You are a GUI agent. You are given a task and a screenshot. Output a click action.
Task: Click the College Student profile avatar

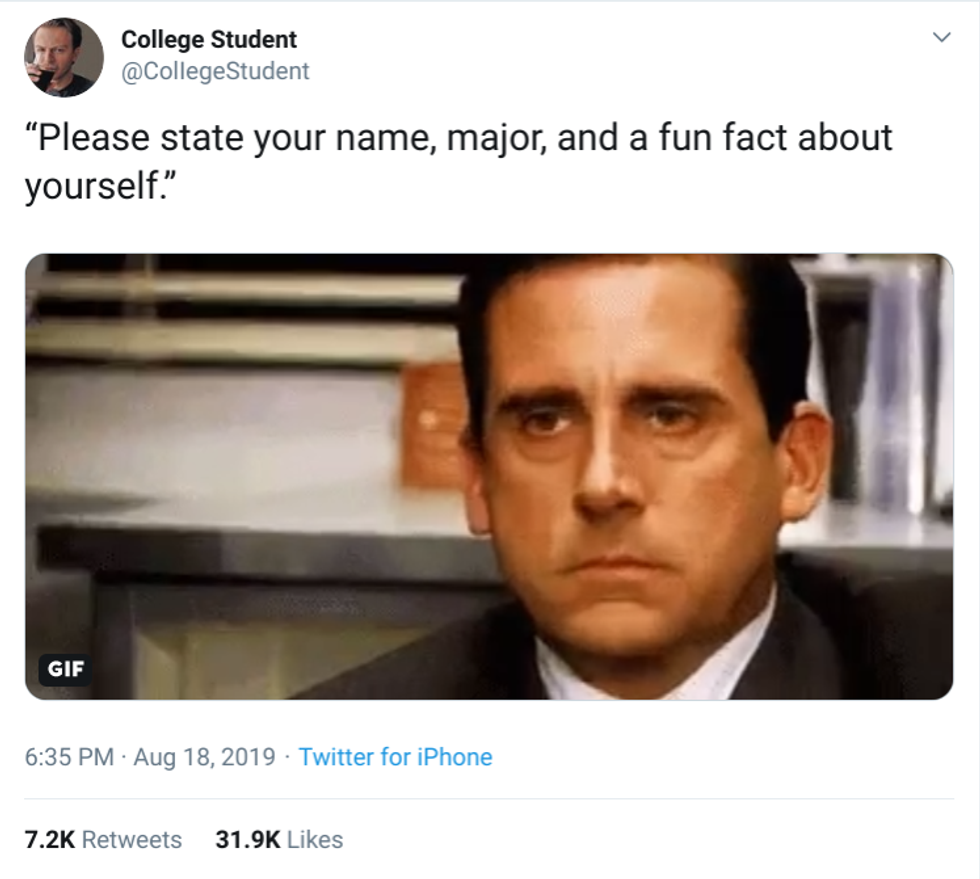click(x=63, y=58)
